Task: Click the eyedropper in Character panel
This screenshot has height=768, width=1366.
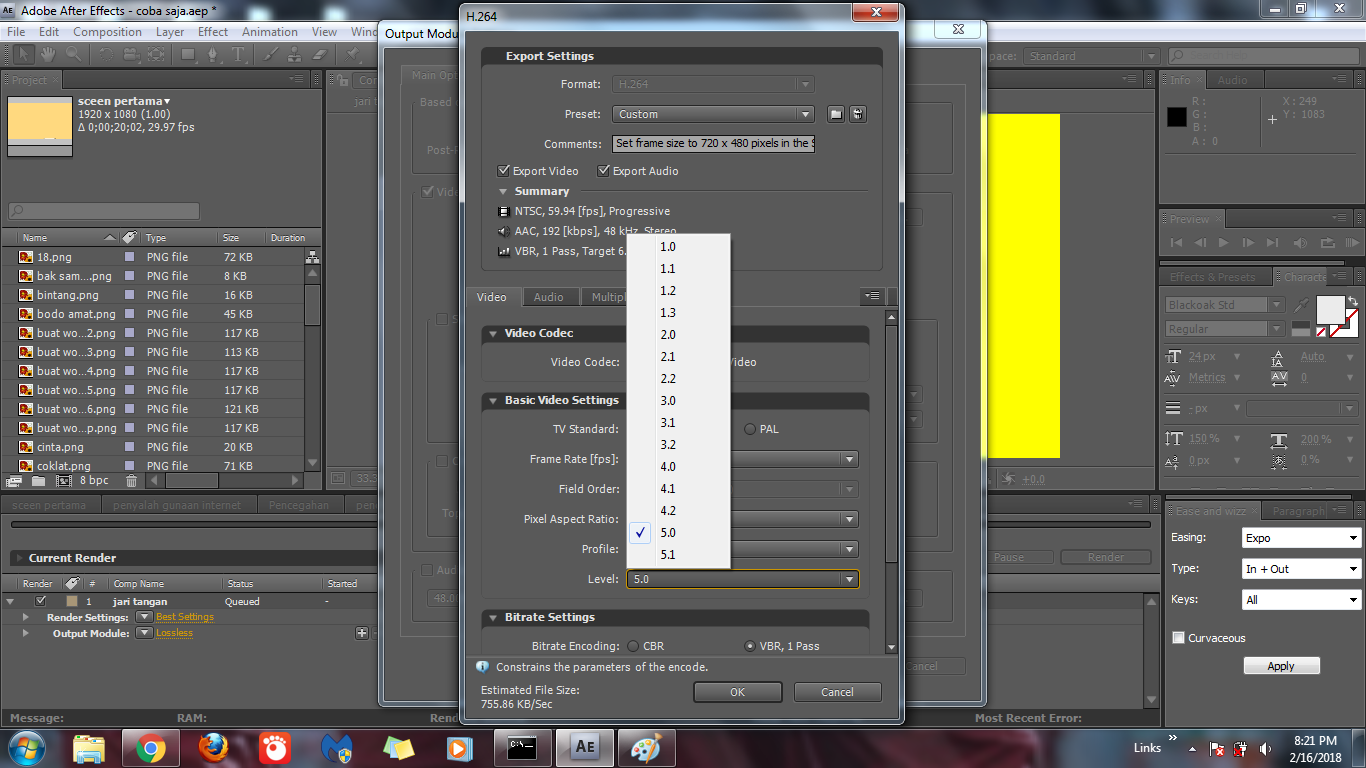Action: tap(1302, 304)
